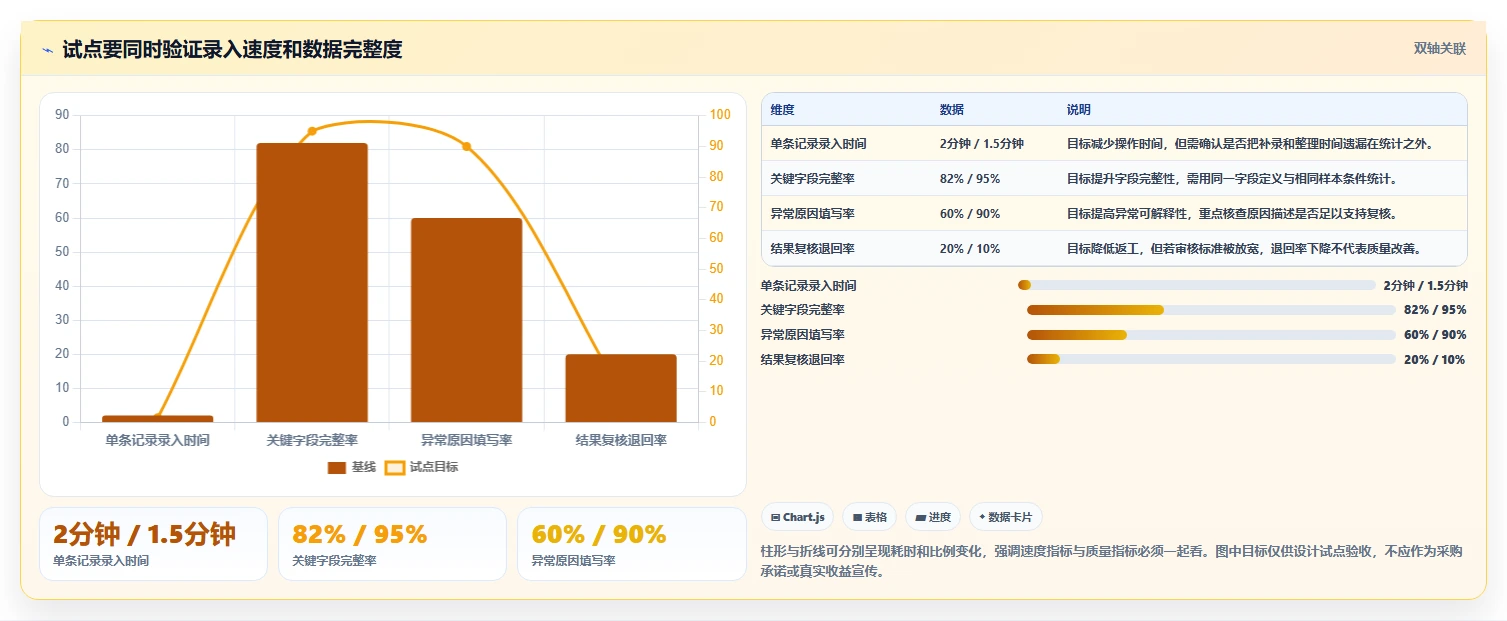Click the description starting 目标提高异常可解释性
Viewport: 1507px width, 621px height.
coord(1232,214)
